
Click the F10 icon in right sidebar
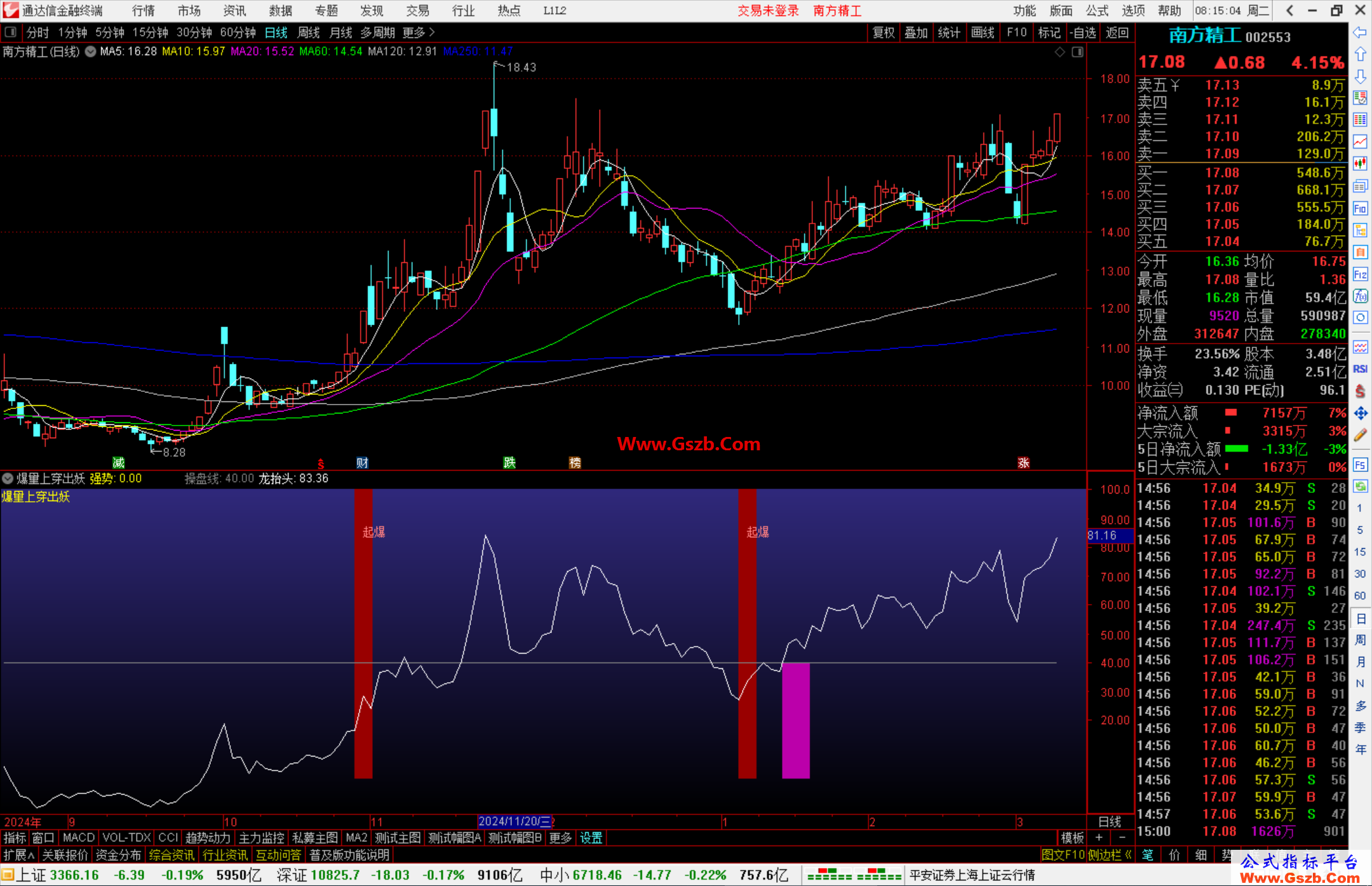(x=1360, y=208)
